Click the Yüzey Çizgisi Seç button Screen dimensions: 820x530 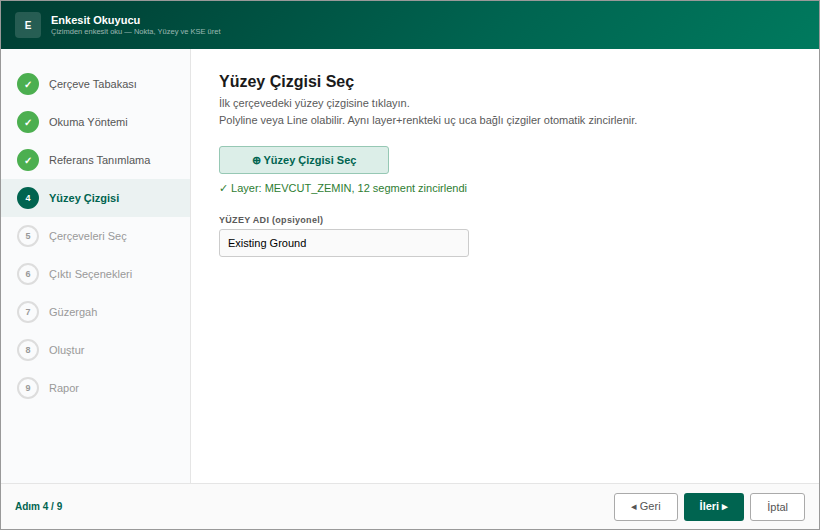tap(304, 160)
